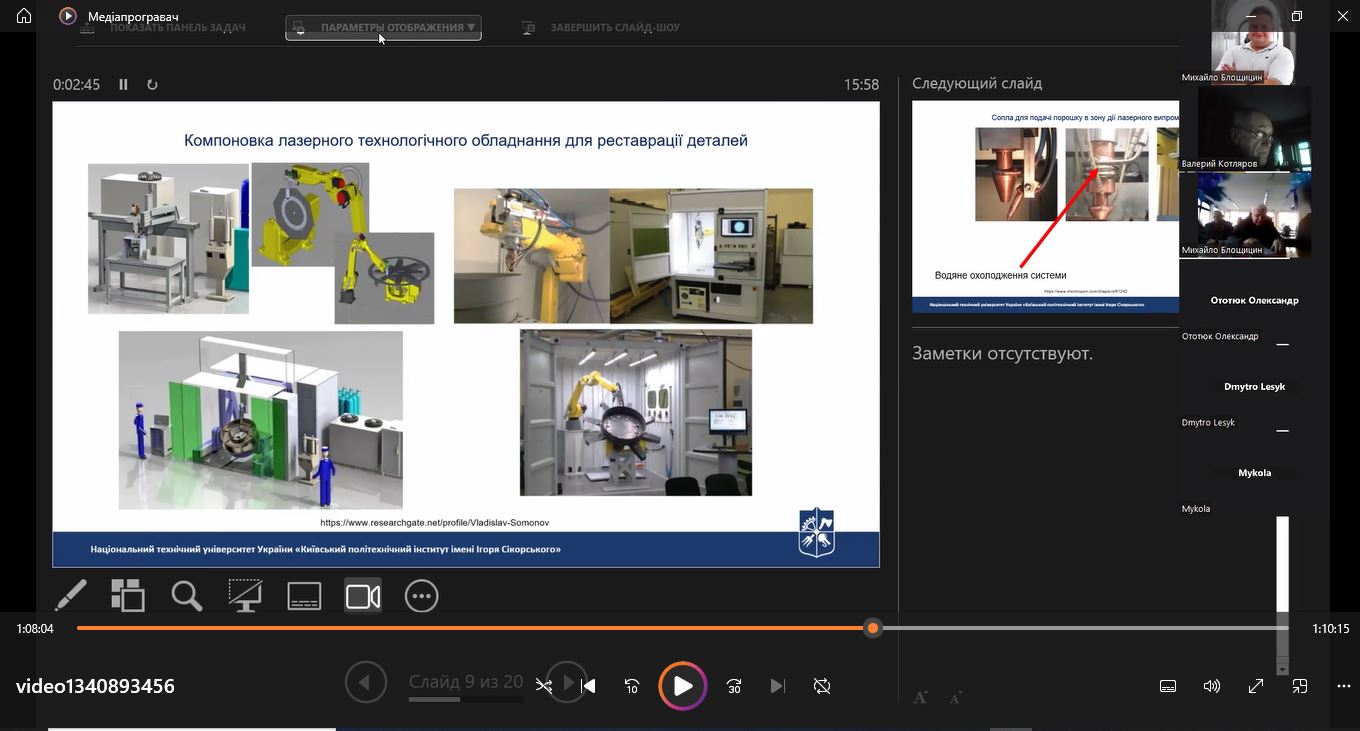Pause the presenter view timer
The height and width of the screenshot is (731, 1360).
(124, 85)
